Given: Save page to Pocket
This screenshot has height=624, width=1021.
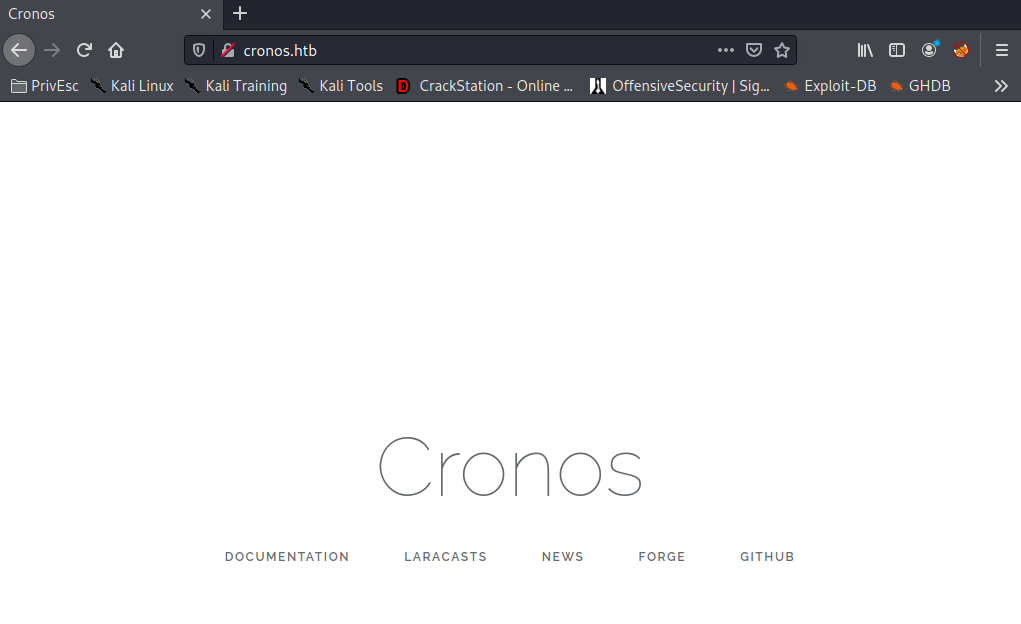Looking at the screenshot, I should pos(755,50).
